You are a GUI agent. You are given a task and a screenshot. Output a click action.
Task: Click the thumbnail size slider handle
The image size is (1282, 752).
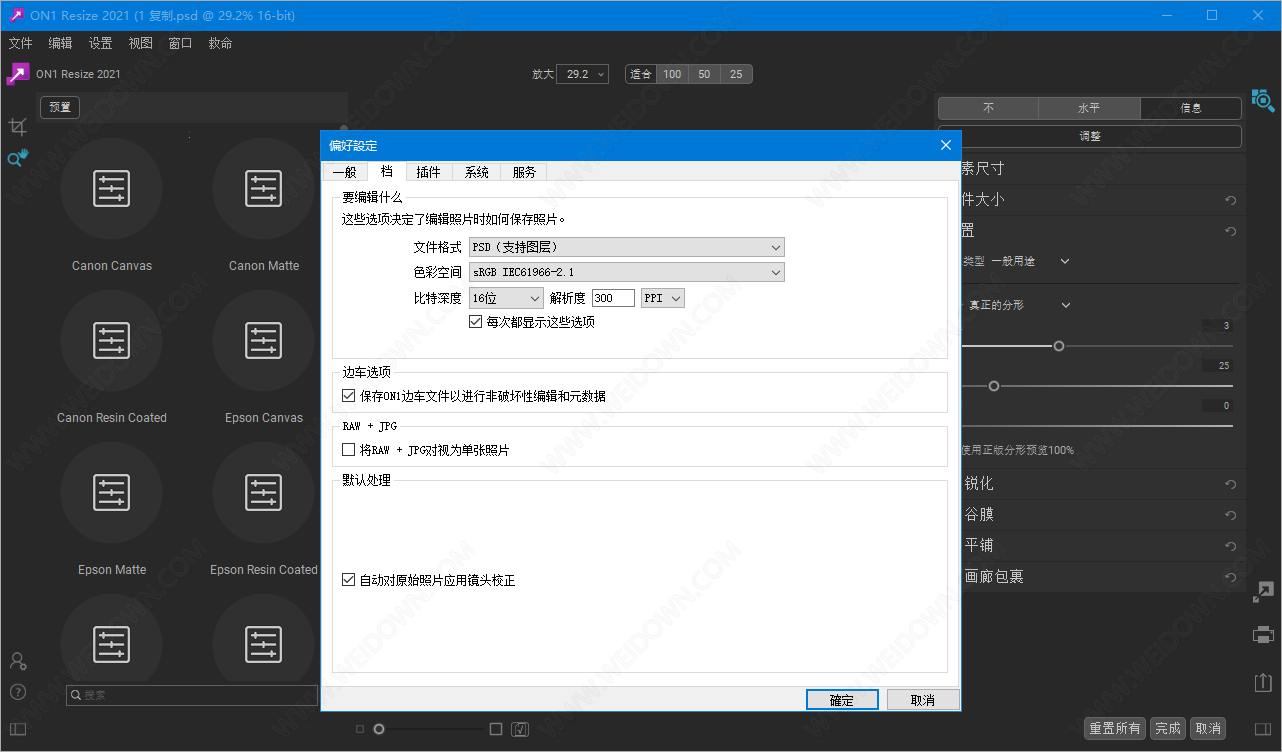(x=379, y=729)
